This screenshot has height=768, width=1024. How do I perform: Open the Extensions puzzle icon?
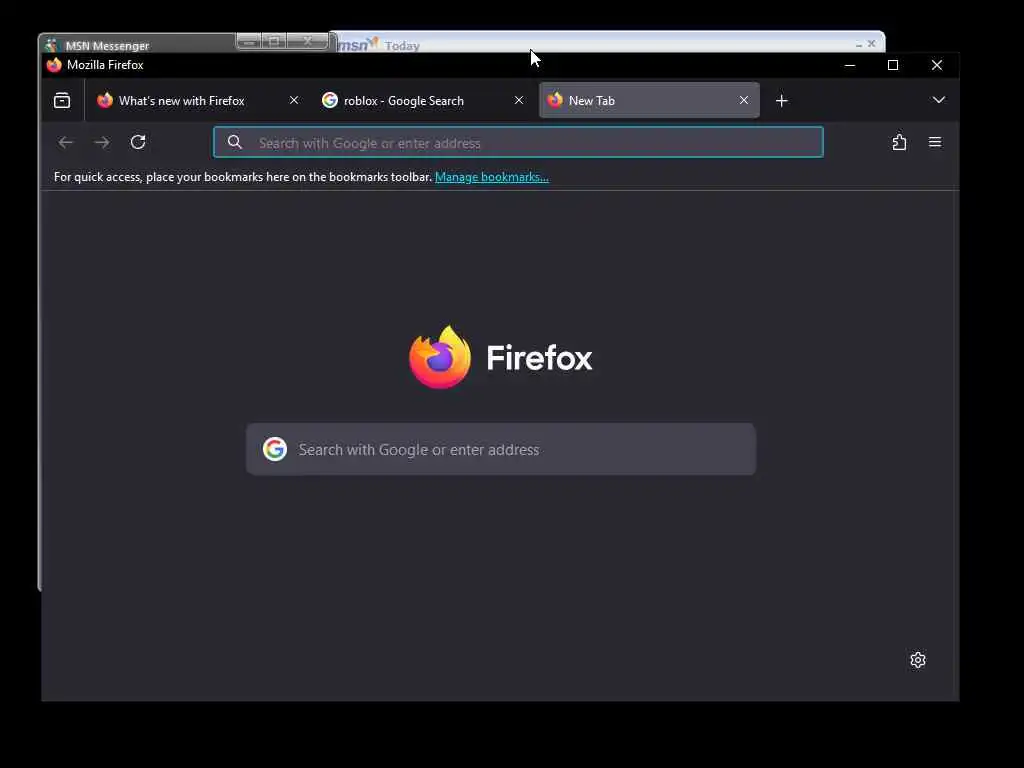[899, 142]
